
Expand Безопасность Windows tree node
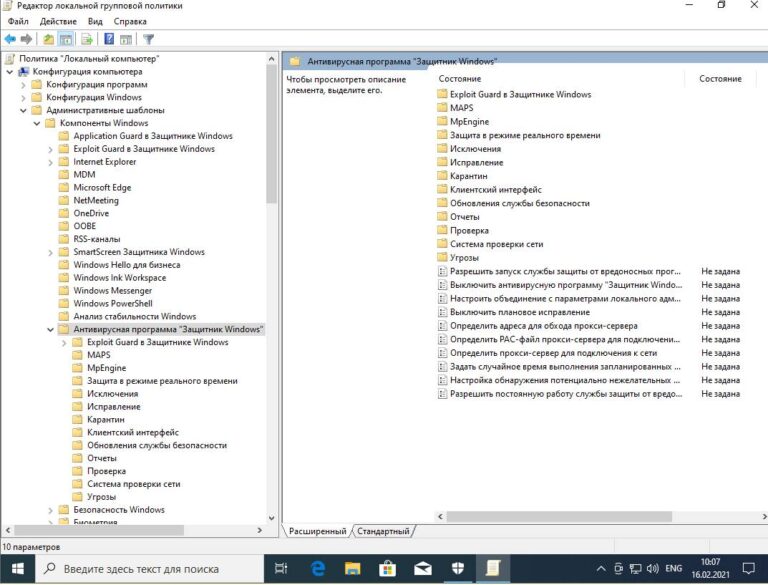coord(50,510)
